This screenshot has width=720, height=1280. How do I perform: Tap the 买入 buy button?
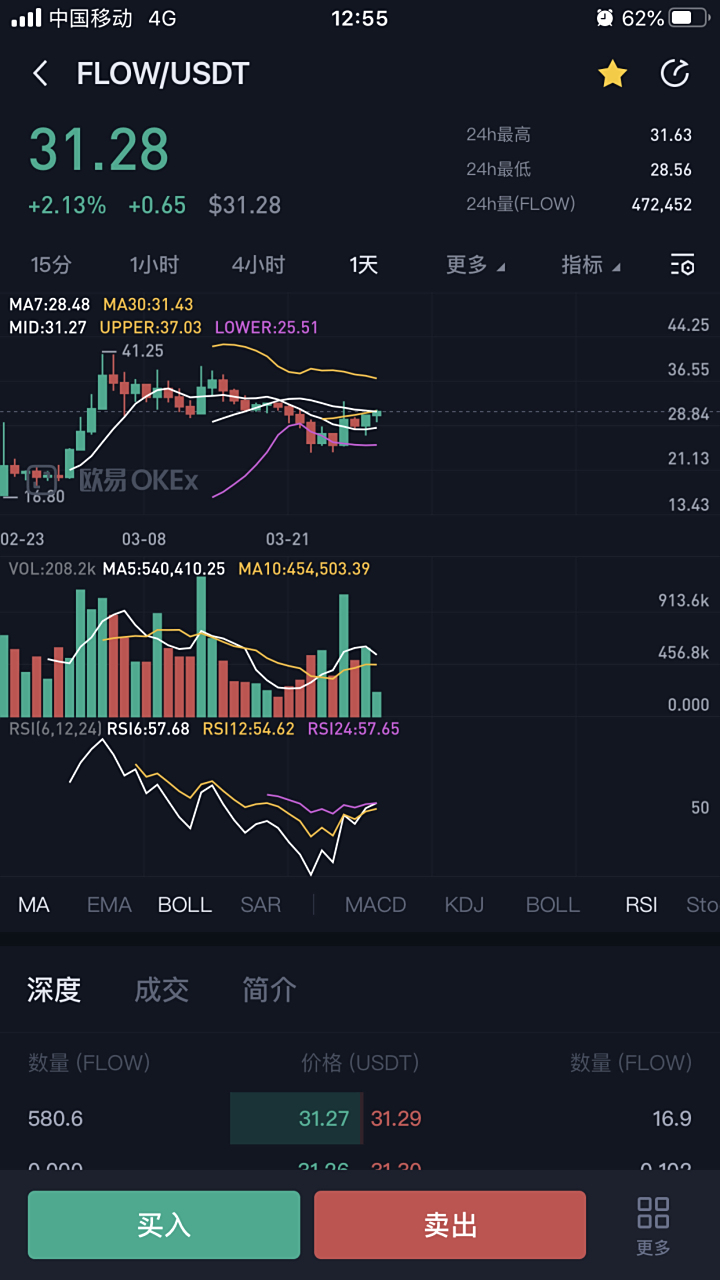pos(163,1224)
